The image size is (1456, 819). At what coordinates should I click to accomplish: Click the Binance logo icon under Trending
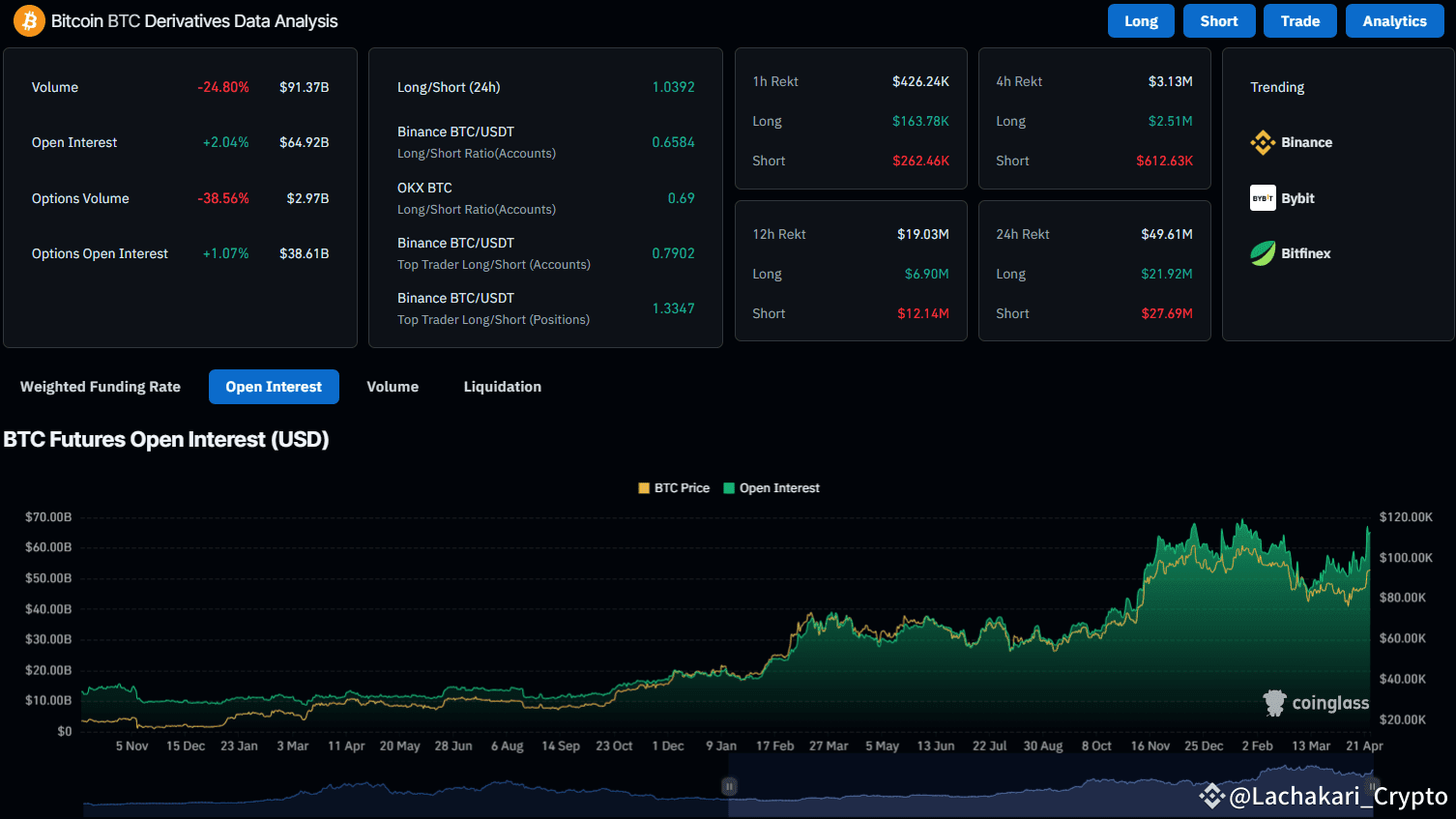pyautogui.click(x=1263, y=142)
